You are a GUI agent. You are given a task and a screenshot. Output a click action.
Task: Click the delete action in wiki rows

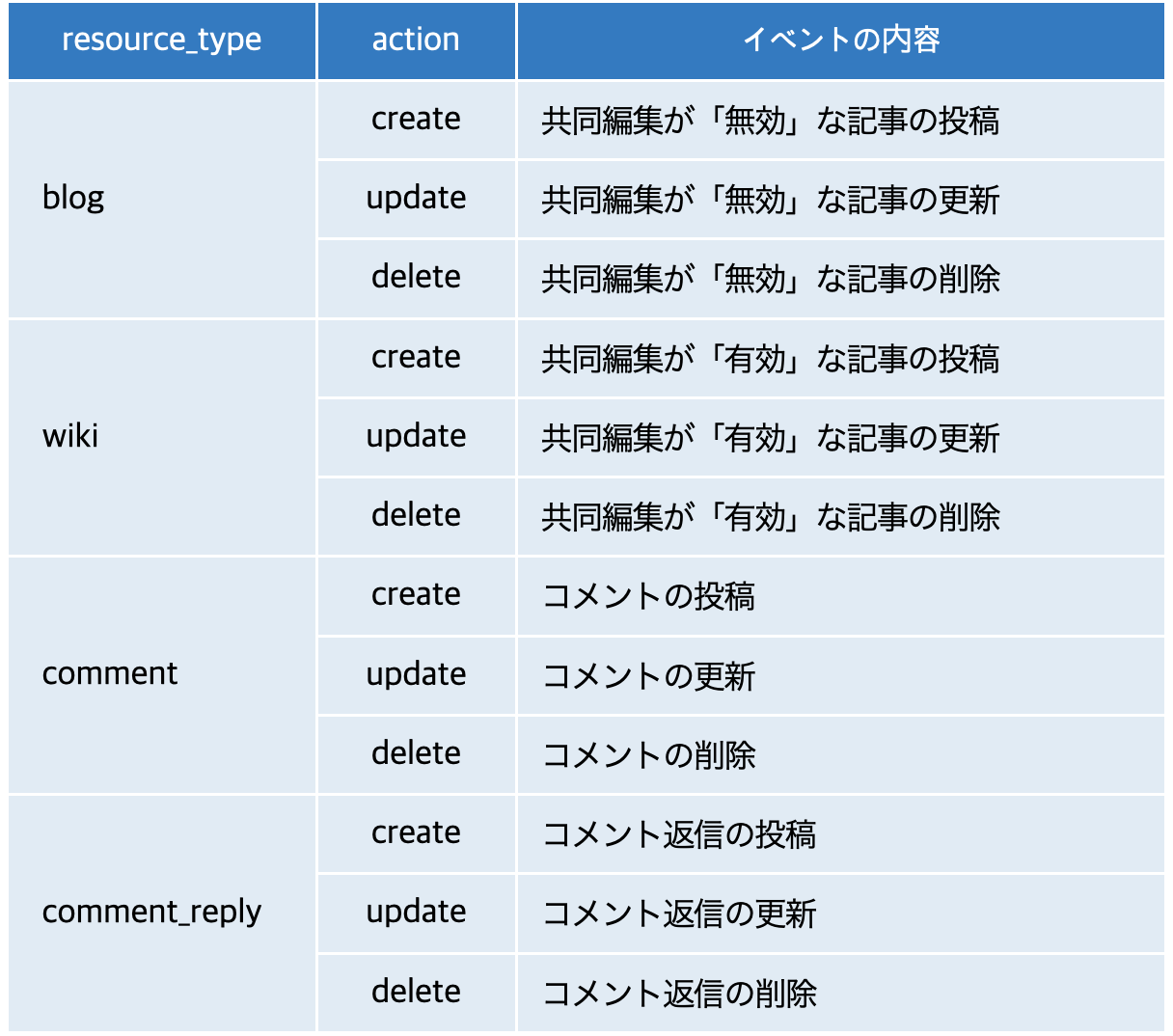(x=416, y=516)
